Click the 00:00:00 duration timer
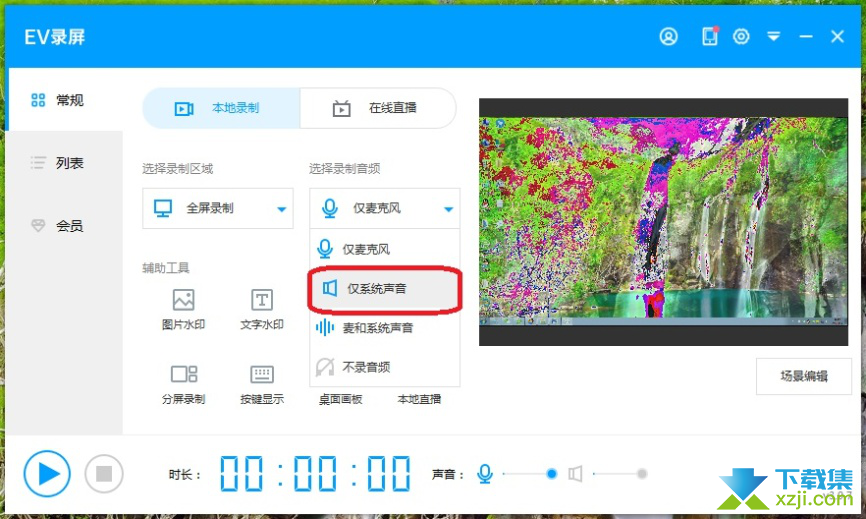This screenshot has height=519, width=866. tap(315, 474)
